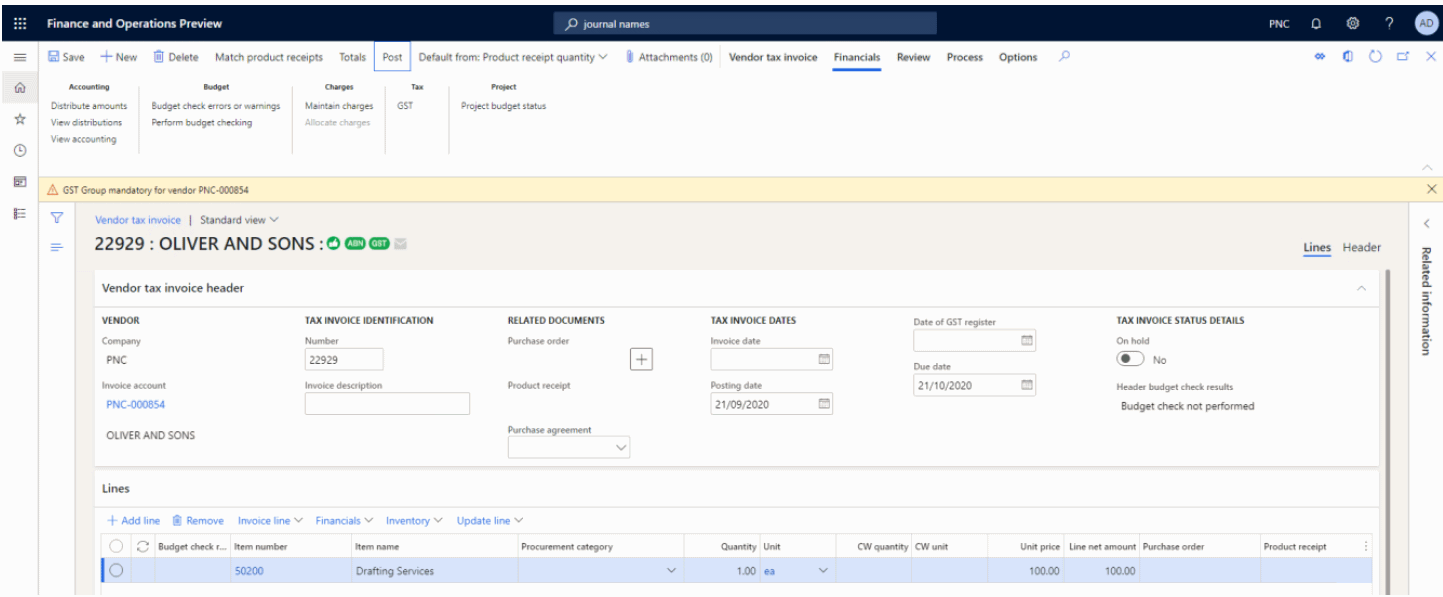Select all lines header circle
Image resolution: width=1443 pixels, height=597 pixels.
(x=116, y=546)
